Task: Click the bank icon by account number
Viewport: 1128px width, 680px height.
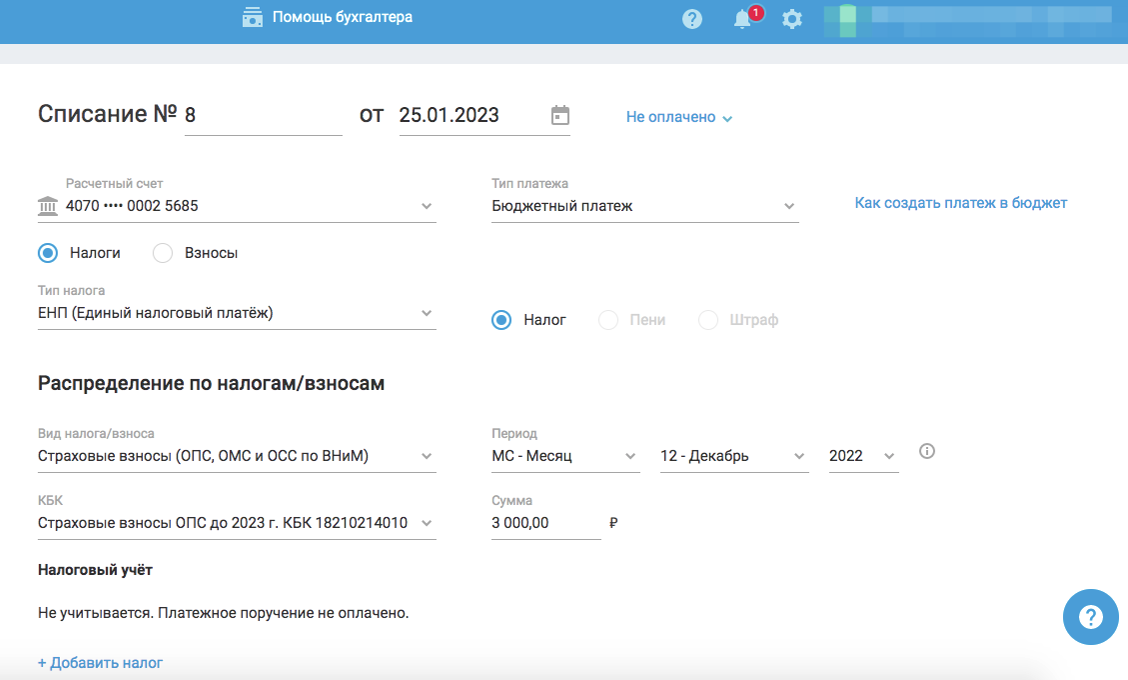Action: coord(47,206)
